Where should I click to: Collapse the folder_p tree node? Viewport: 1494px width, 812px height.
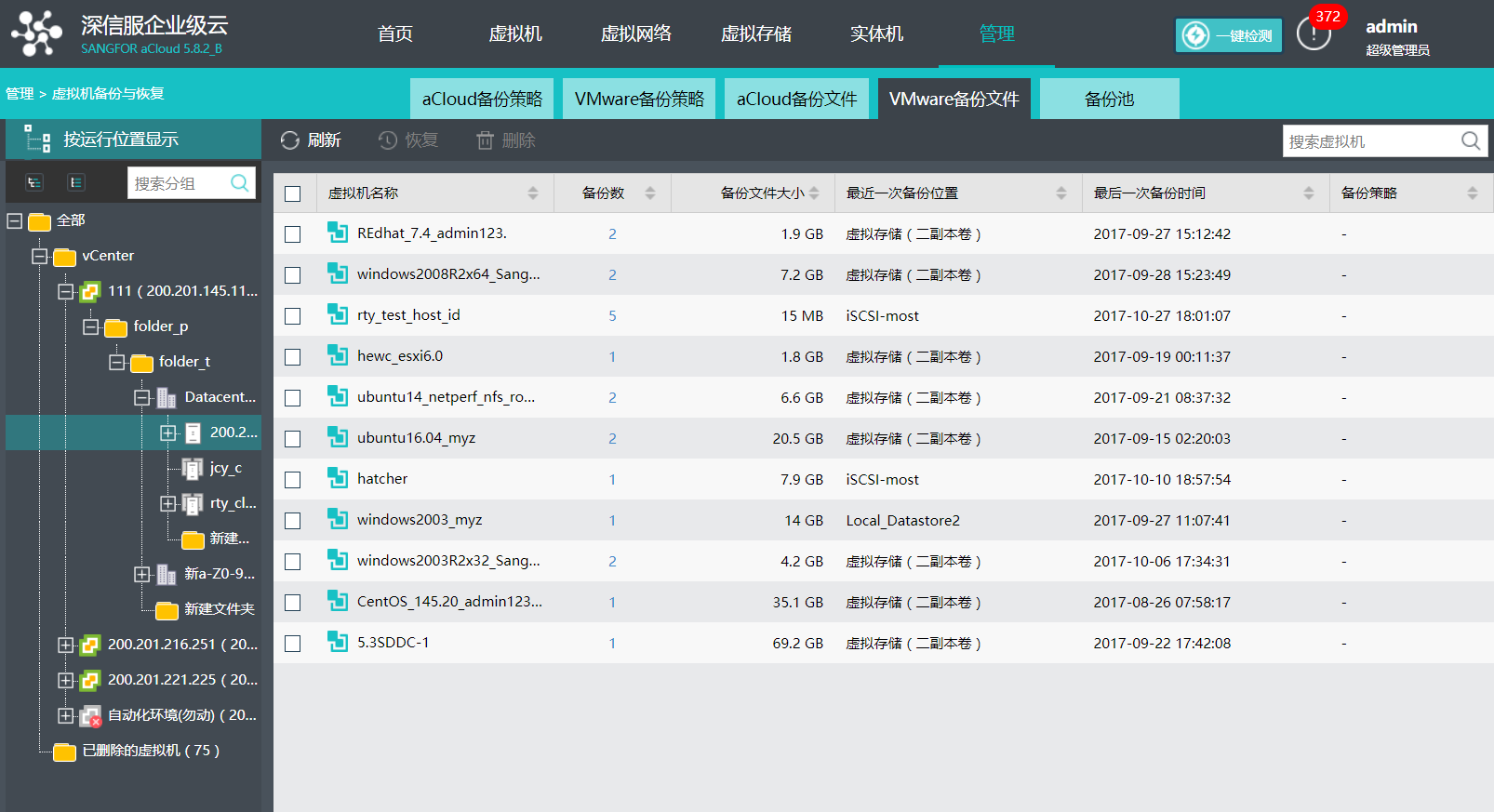[90, 326]
